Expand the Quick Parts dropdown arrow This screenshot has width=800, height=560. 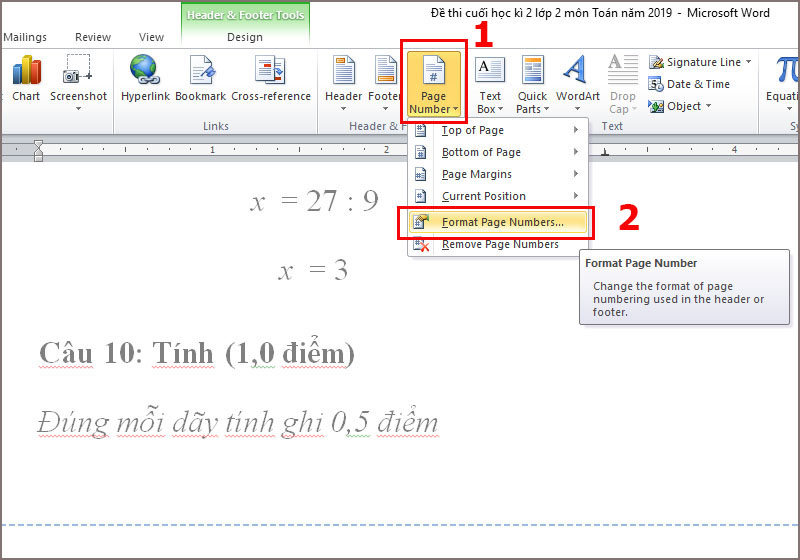[x=546, y=109]
